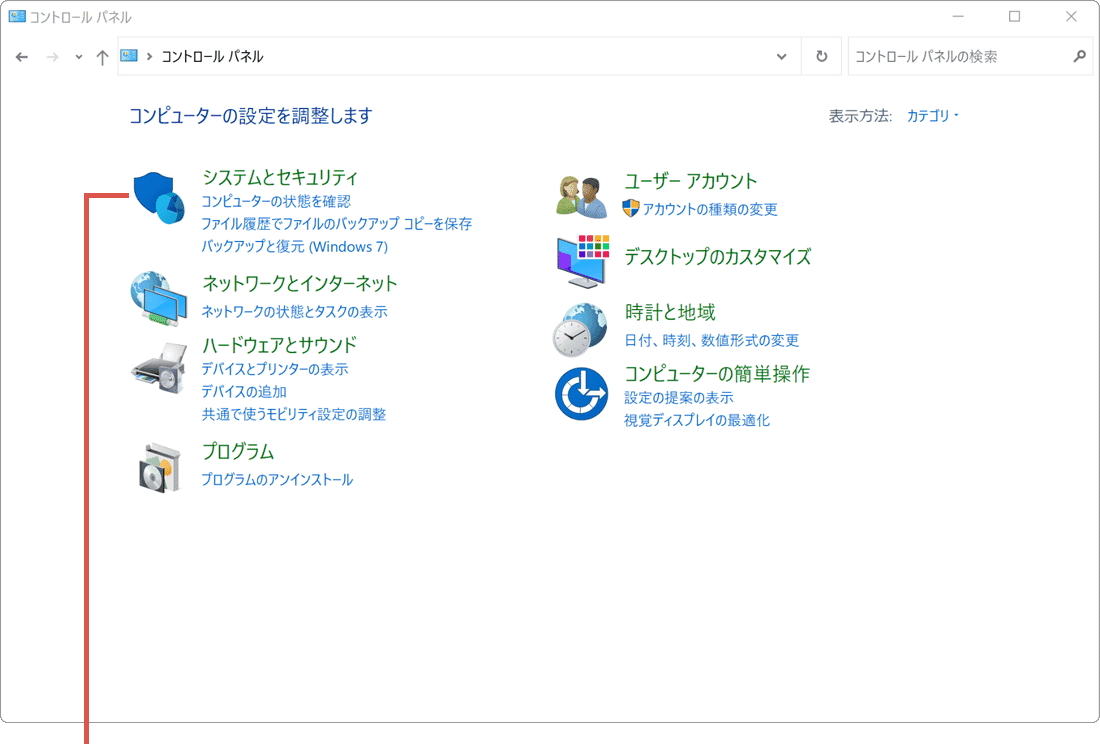The width and height of the screenshot is (1100, 744).
Task: Expand the address bar dropdown chevron
Action: 782,56
